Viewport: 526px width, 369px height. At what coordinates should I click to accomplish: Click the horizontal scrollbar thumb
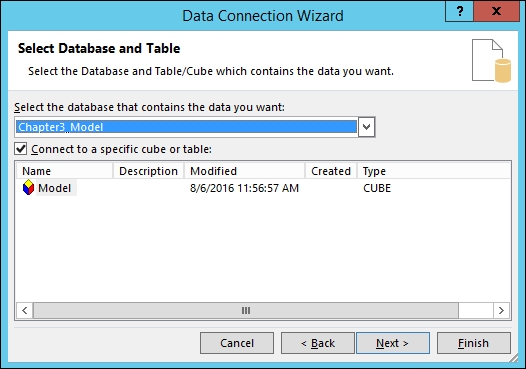coord(246,310)
